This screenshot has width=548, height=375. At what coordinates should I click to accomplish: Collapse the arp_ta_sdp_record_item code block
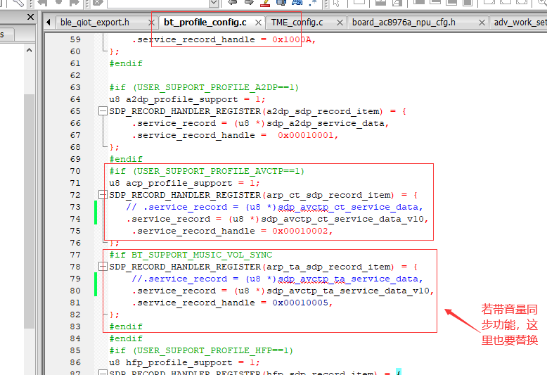[102, 267]
